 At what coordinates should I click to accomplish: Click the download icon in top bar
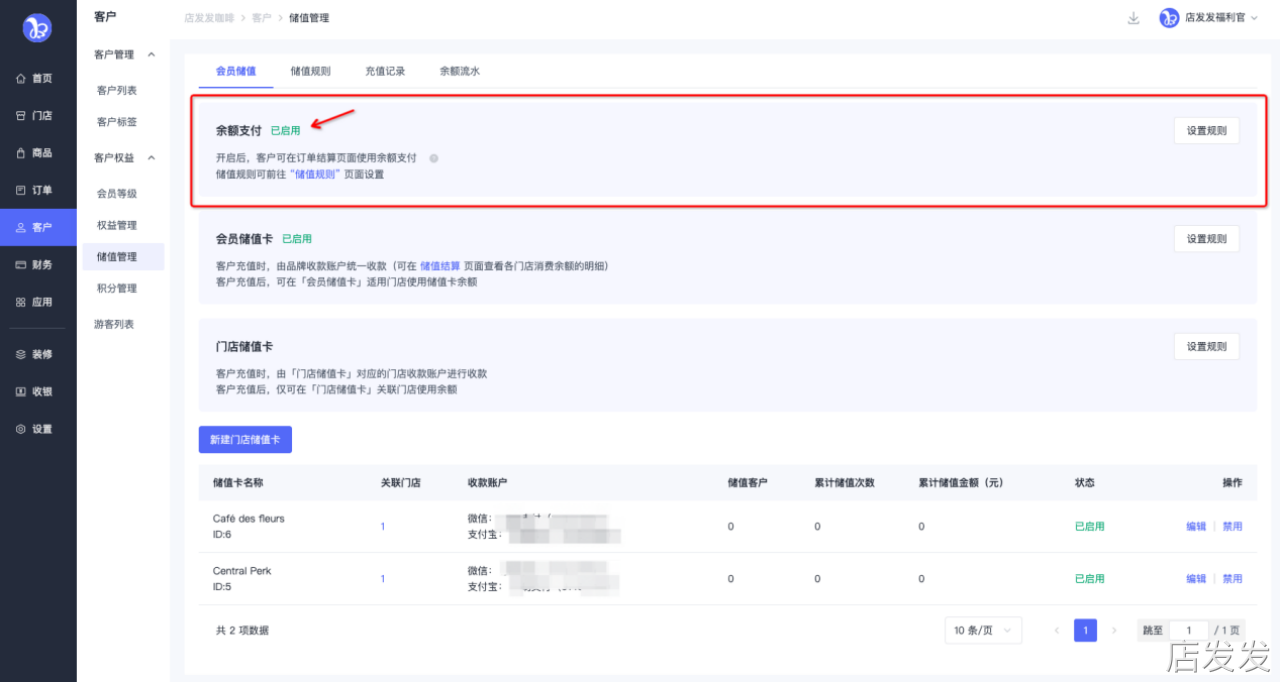[x=1134, y=18]
